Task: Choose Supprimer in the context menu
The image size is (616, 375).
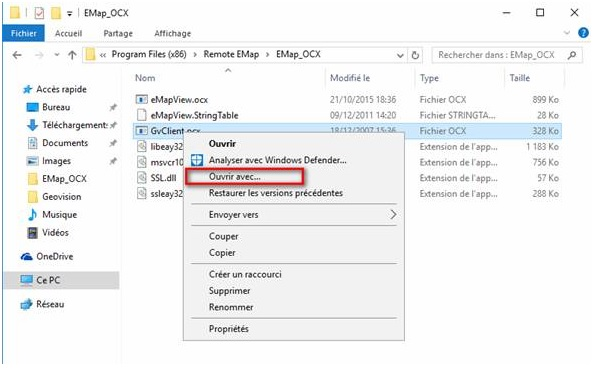Action: click(229, 291)
